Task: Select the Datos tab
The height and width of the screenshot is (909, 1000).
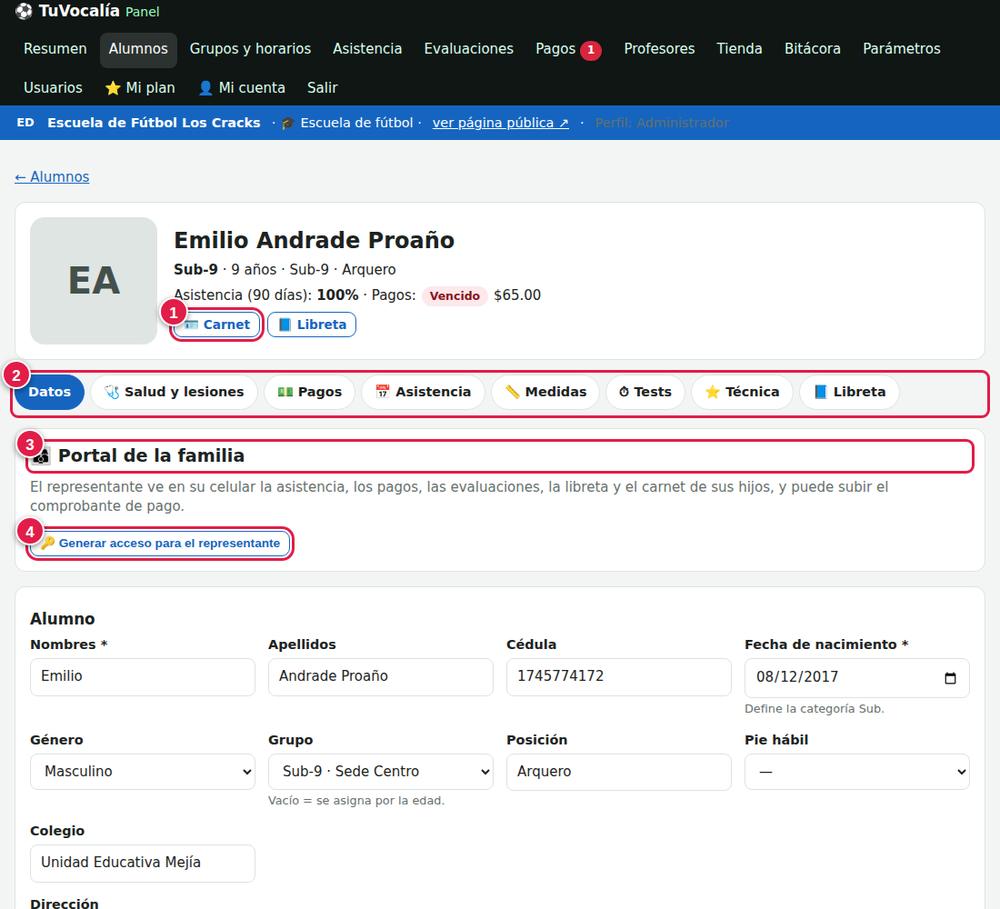Action: click(x=50, y=392)
